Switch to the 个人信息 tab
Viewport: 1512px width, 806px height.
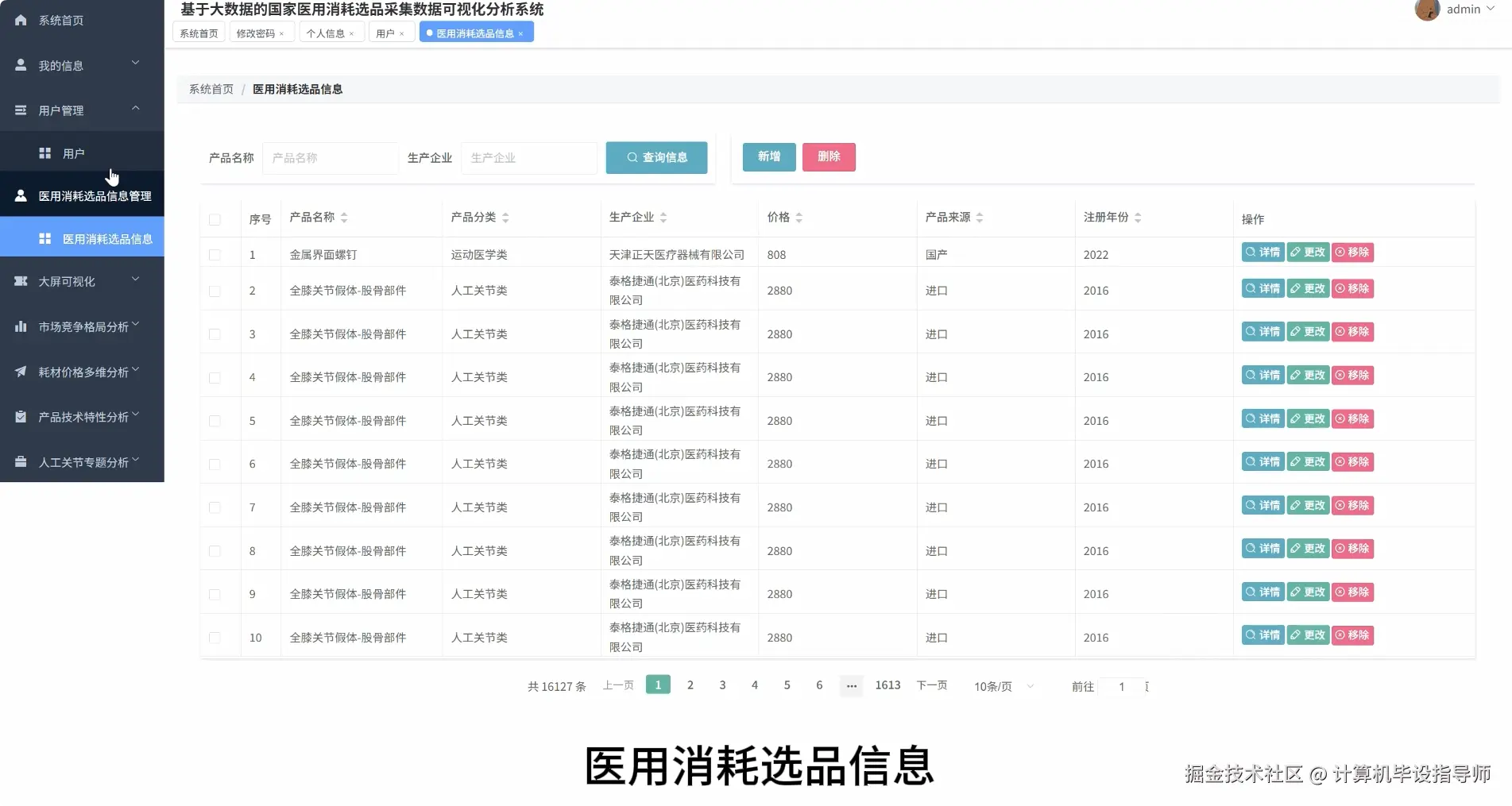(x=325, y=33)
